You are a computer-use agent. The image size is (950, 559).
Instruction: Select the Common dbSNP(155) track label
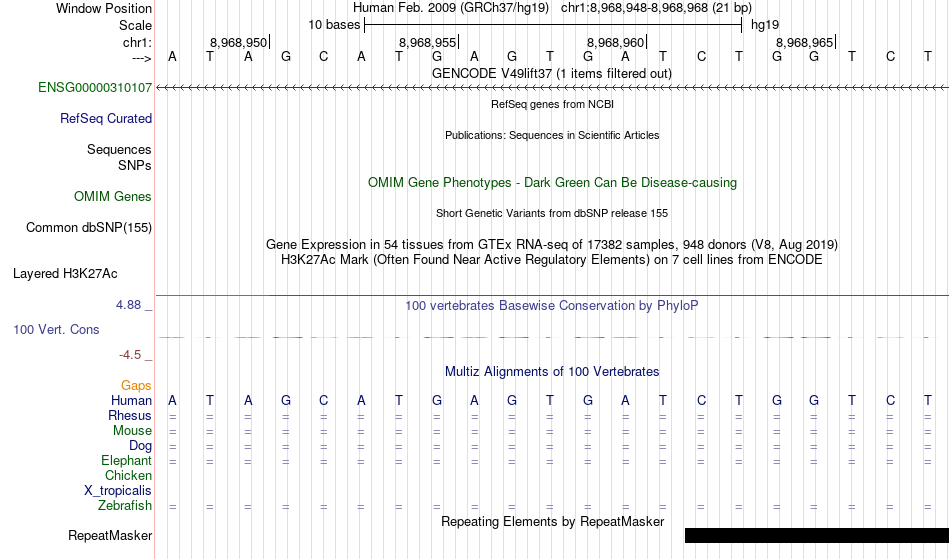click(88, 228)
